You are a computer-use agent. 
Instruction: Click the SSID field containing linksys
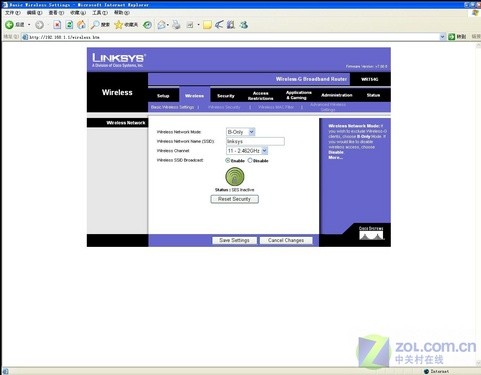coord(255,141)
